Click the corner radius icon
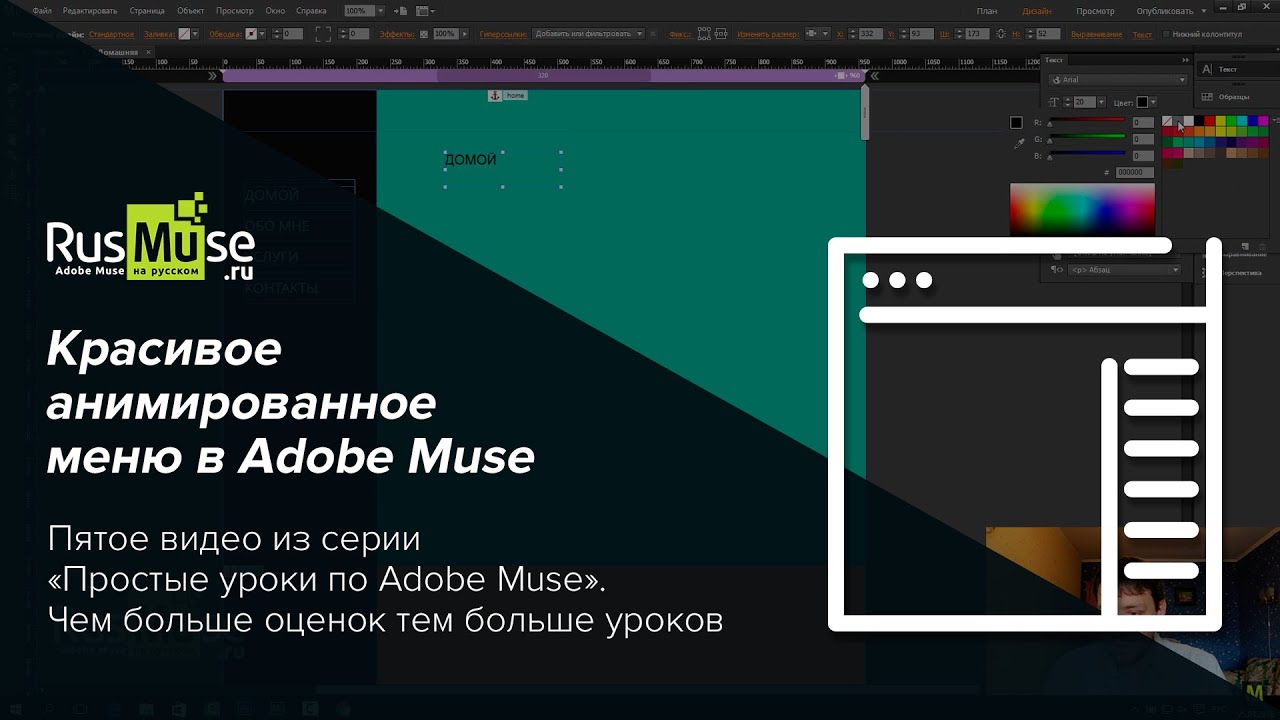The image size is (1280, 720). (x=323, y=34)
